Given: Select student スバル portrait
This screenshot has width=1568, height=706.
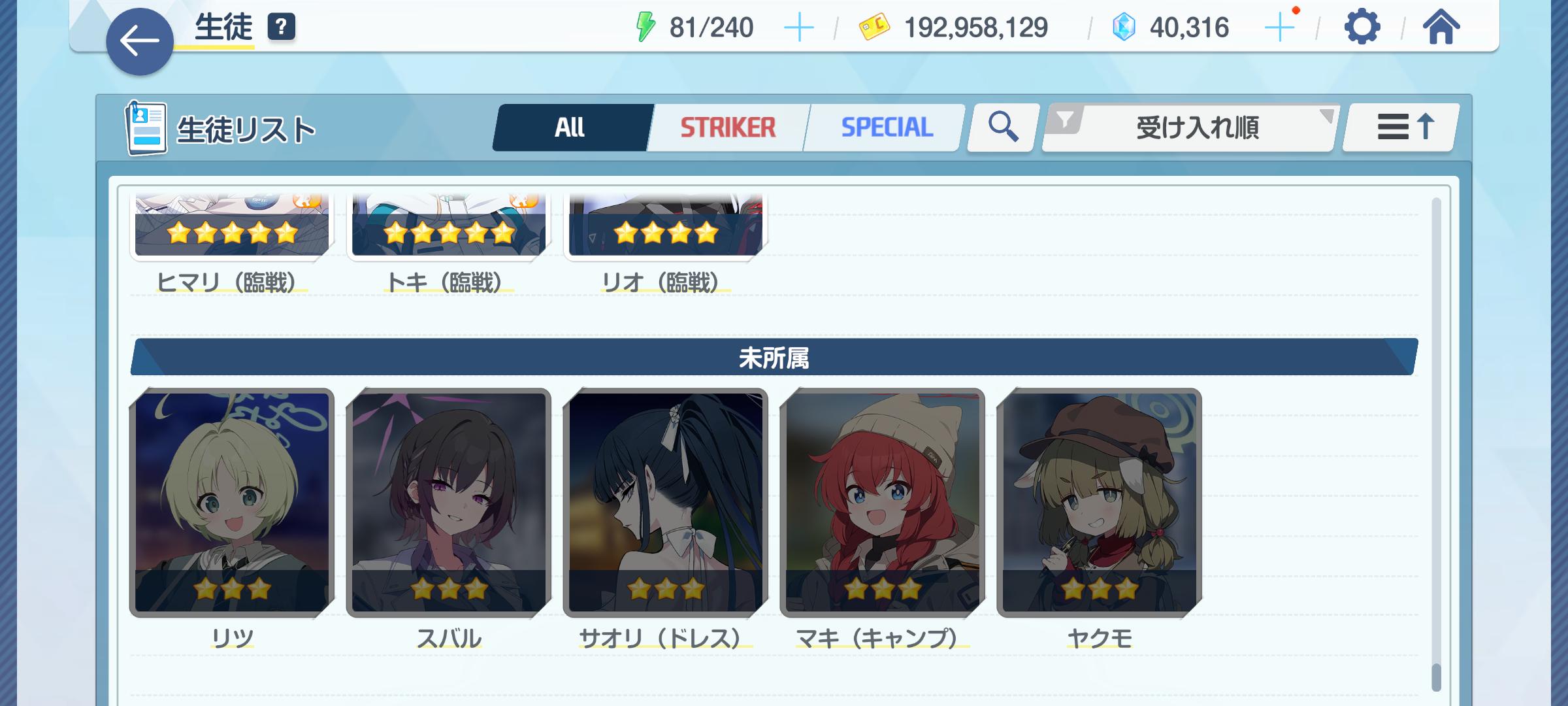Looking at the screenshot, I should click(449, 503).
